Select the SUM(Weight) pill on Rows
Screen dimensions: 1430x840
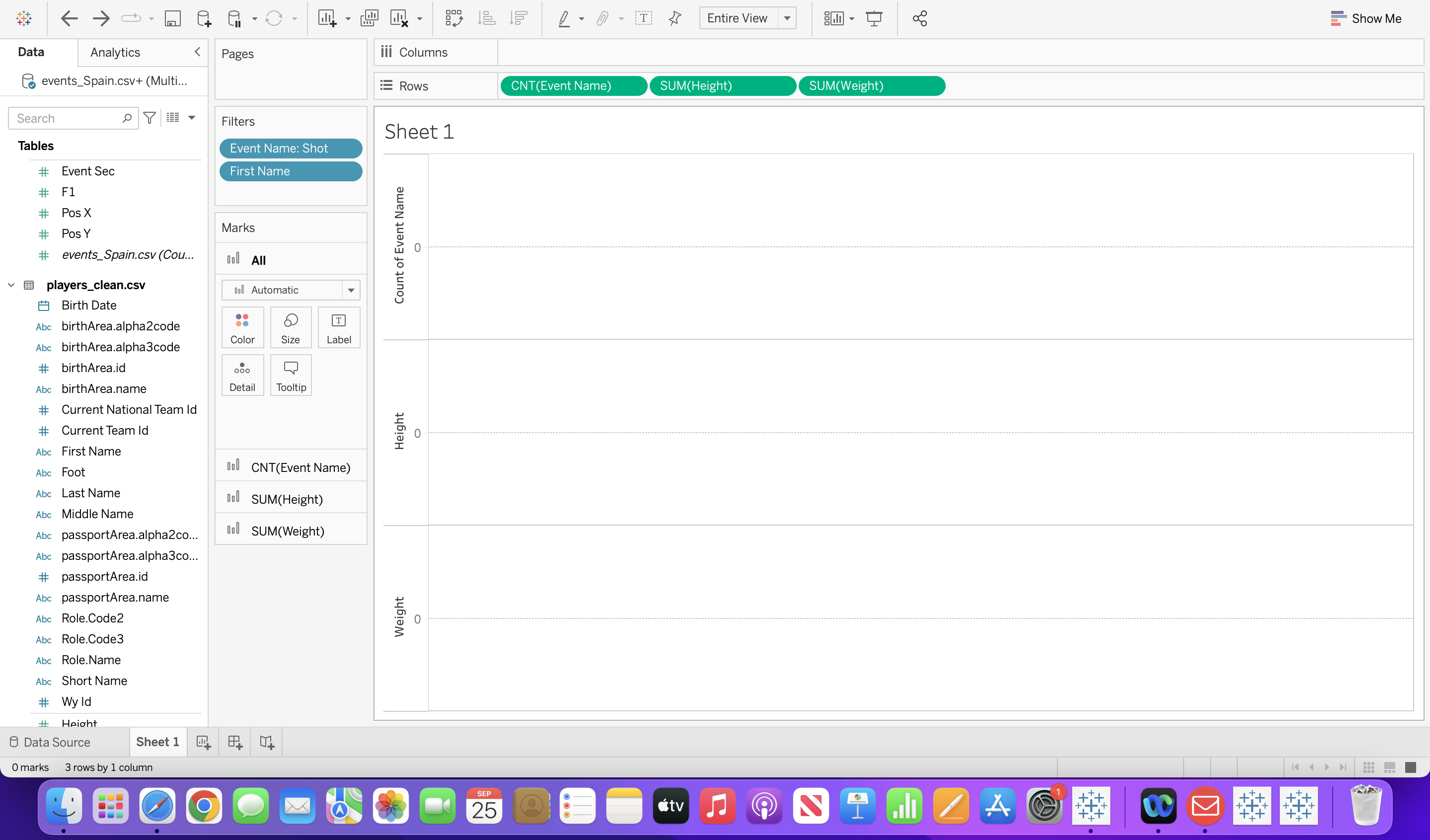point(872,86)
